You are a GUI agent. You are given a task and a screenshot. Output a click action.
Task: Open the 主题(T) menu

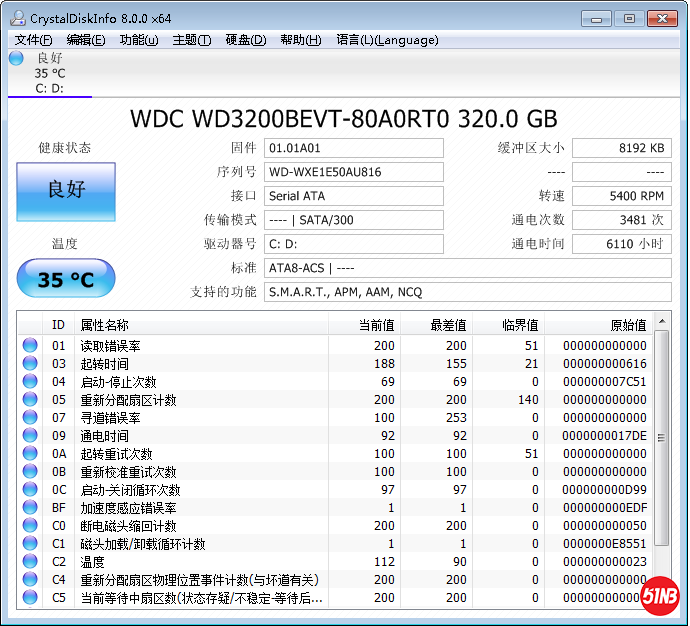[x=192, y=40]
